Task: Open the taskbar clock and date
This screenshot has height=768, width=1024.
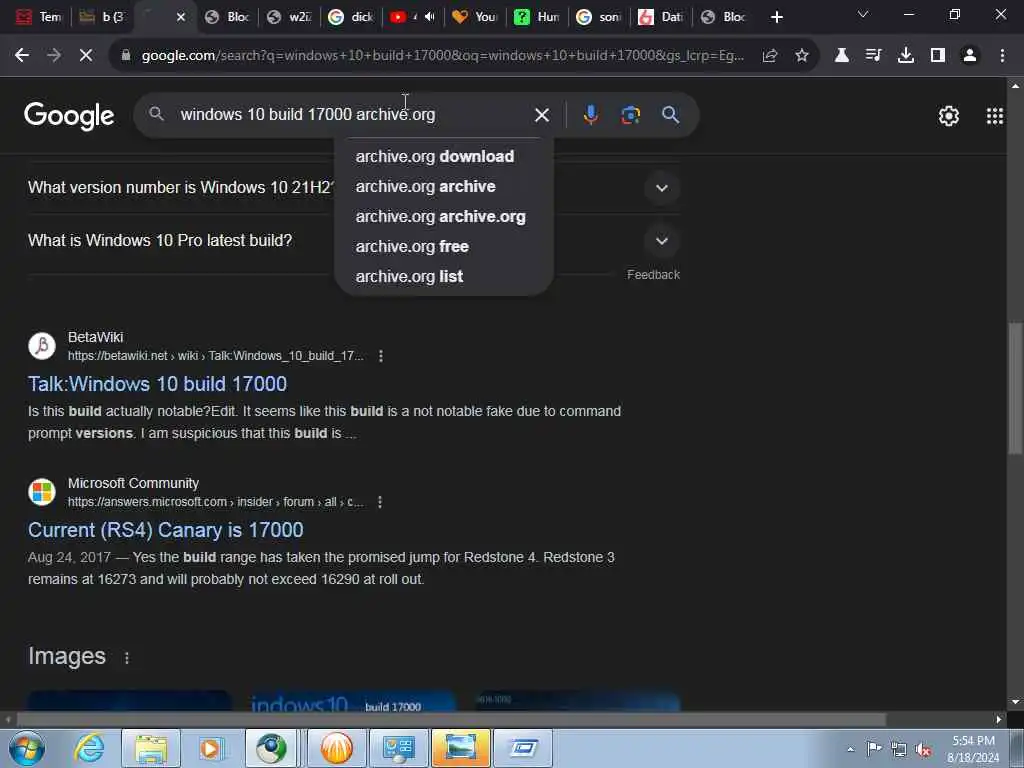Action: (x=973, y=749)
